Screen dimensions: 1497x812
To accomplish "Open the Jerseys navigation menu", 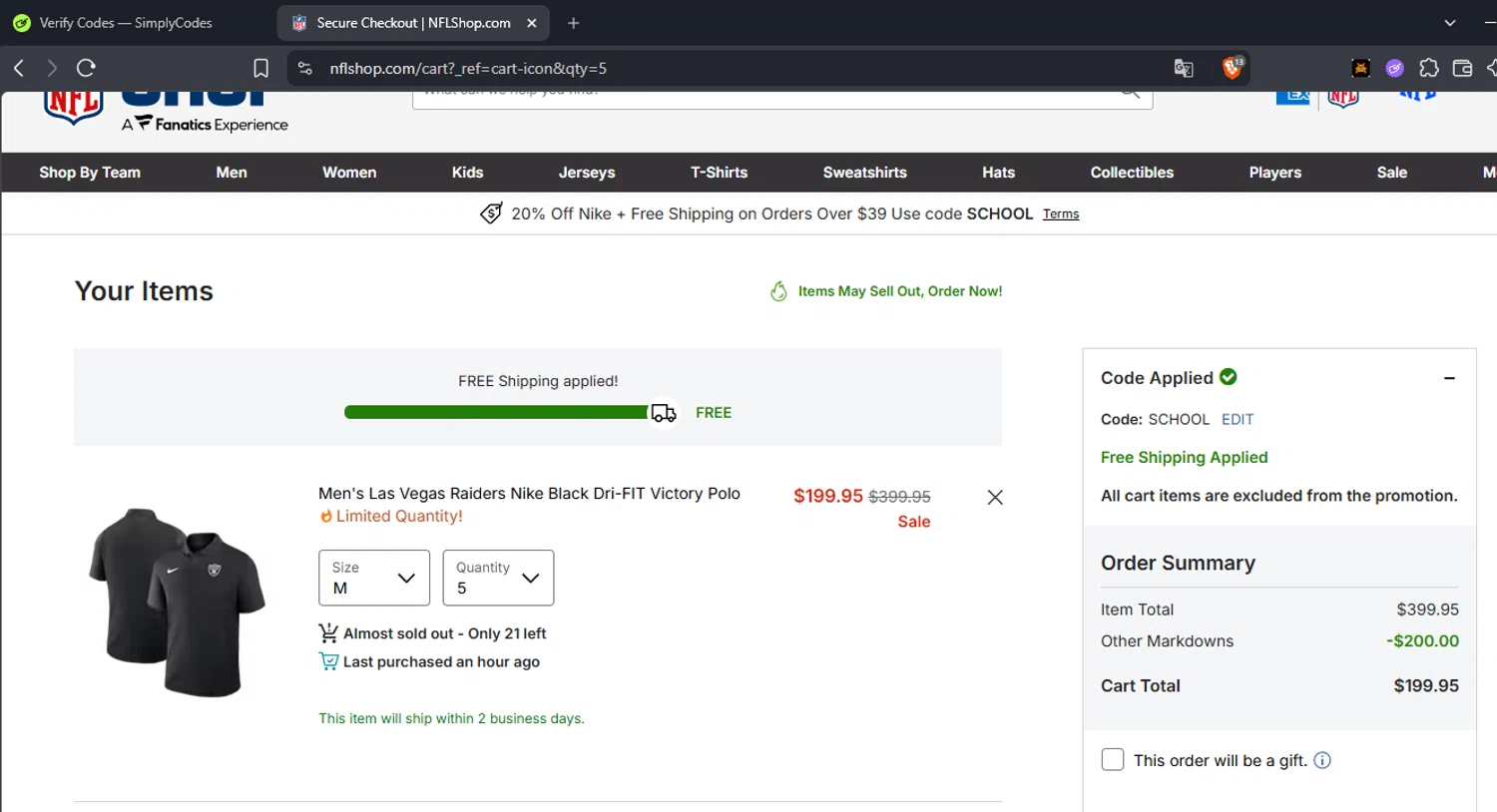I will pos(587,173).
